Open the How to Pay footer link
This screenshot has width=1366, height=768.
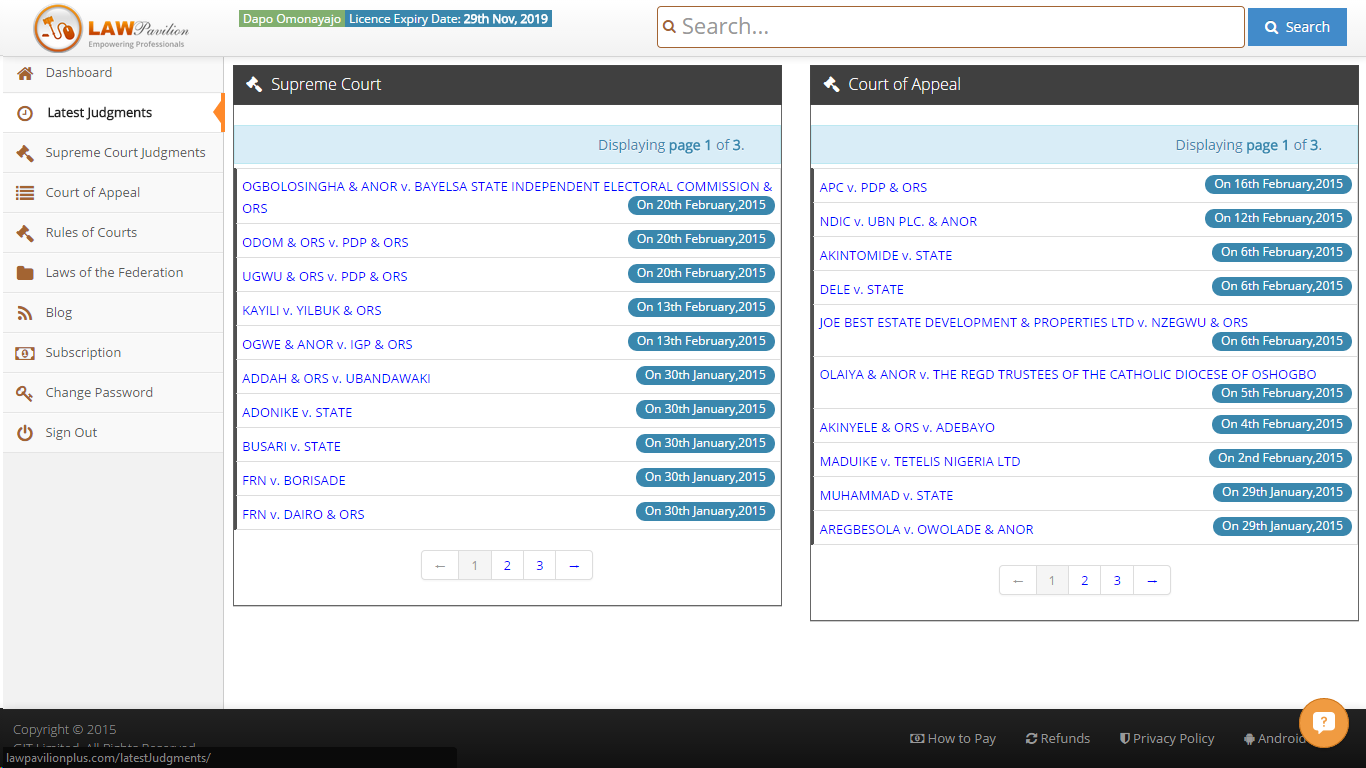point(953,739)
